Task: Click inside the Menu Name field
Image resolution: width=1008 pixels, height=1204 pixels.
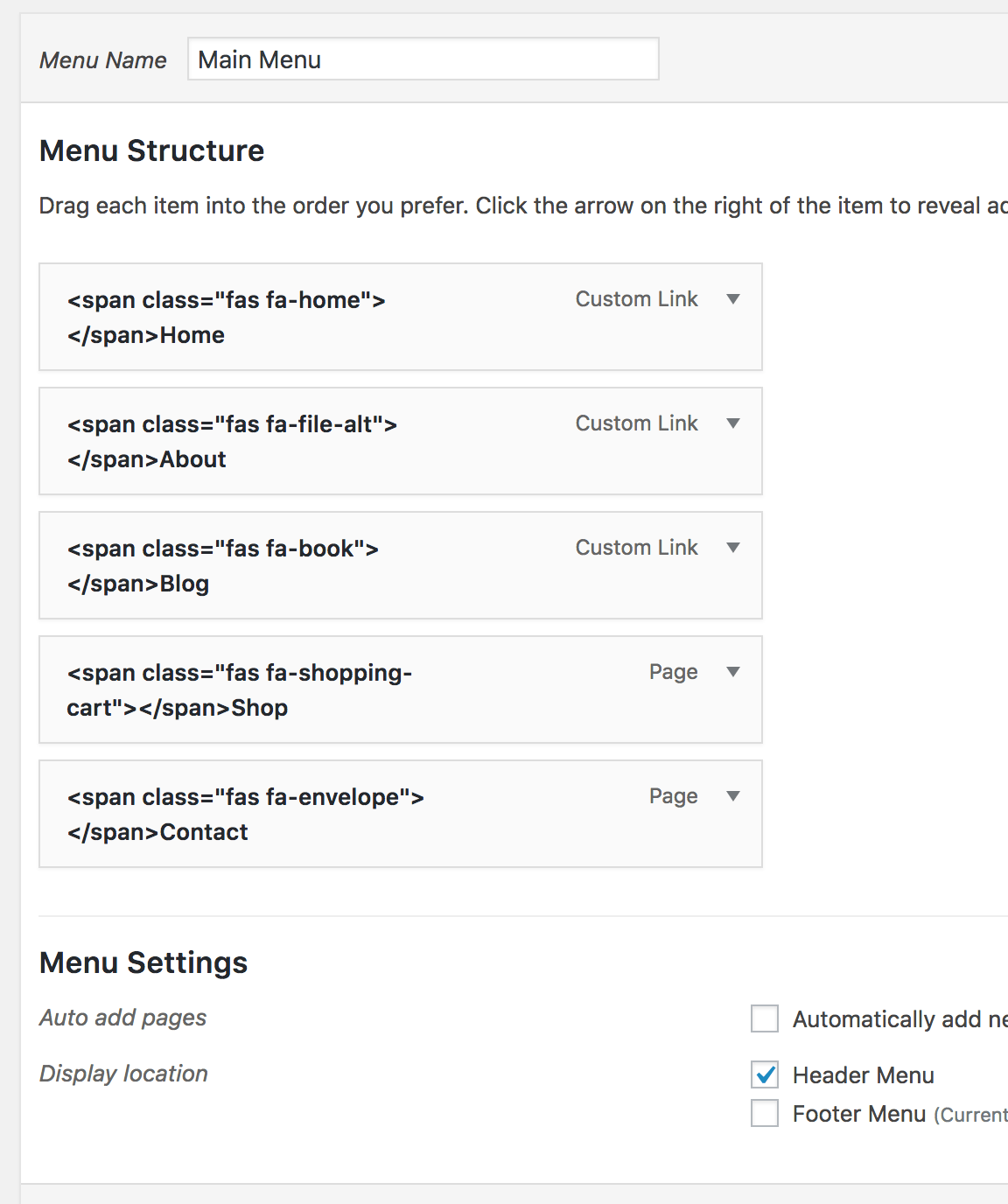Action: tap(423, 59)
